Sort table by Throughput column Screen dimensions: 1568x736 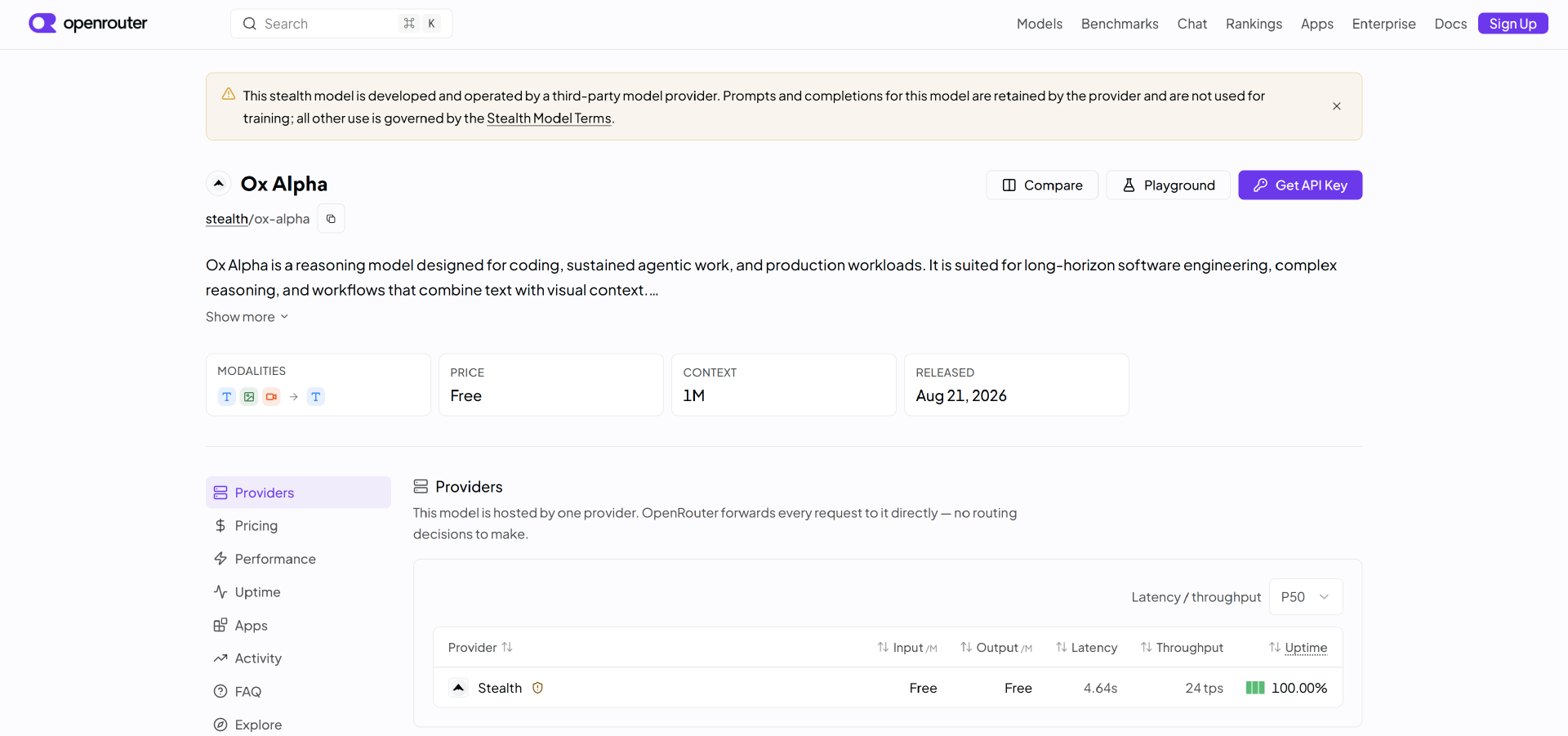[1182, 648]
